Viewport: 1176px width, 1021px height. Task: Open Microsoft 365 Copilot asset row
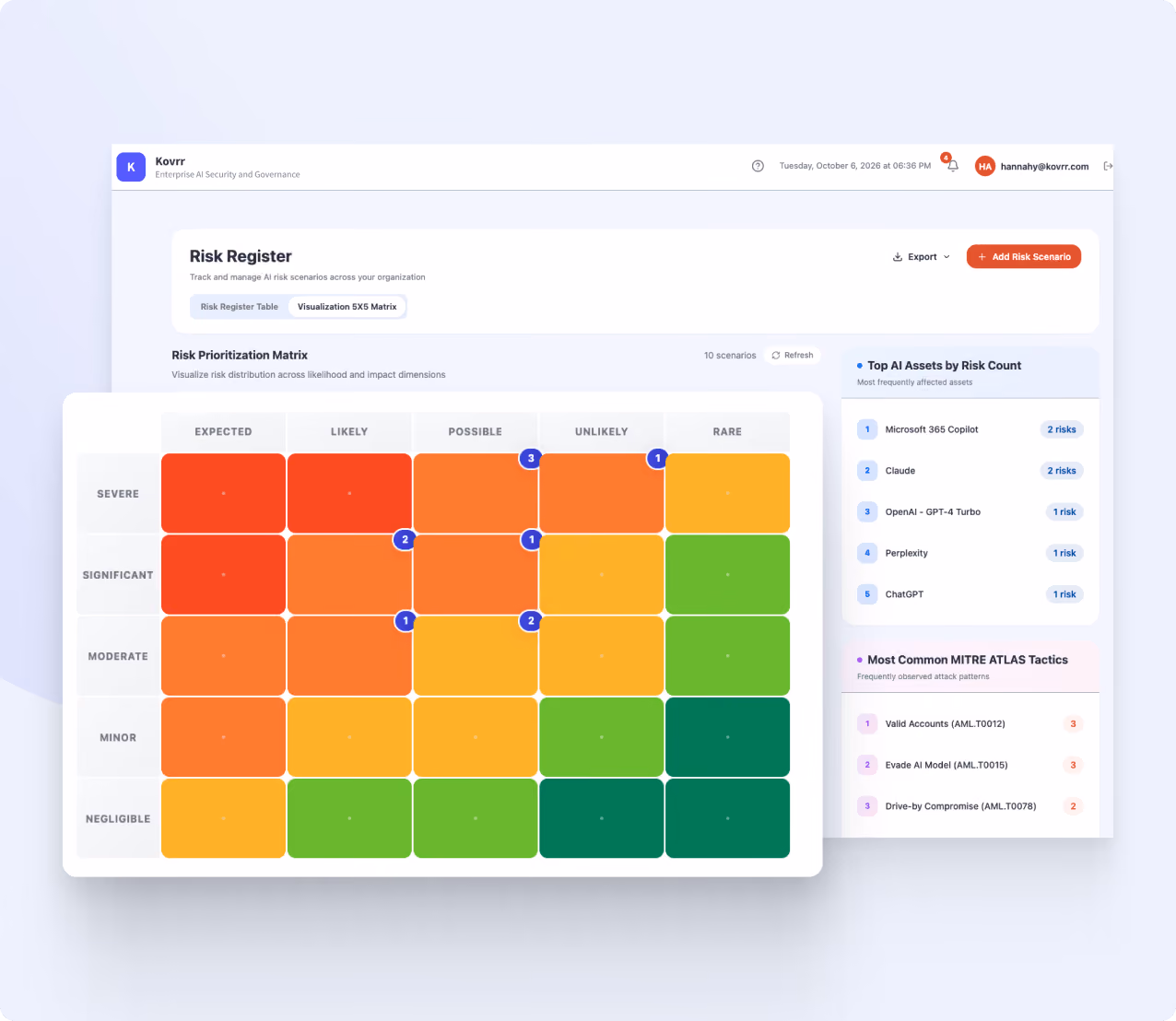[x=970, y=429]
